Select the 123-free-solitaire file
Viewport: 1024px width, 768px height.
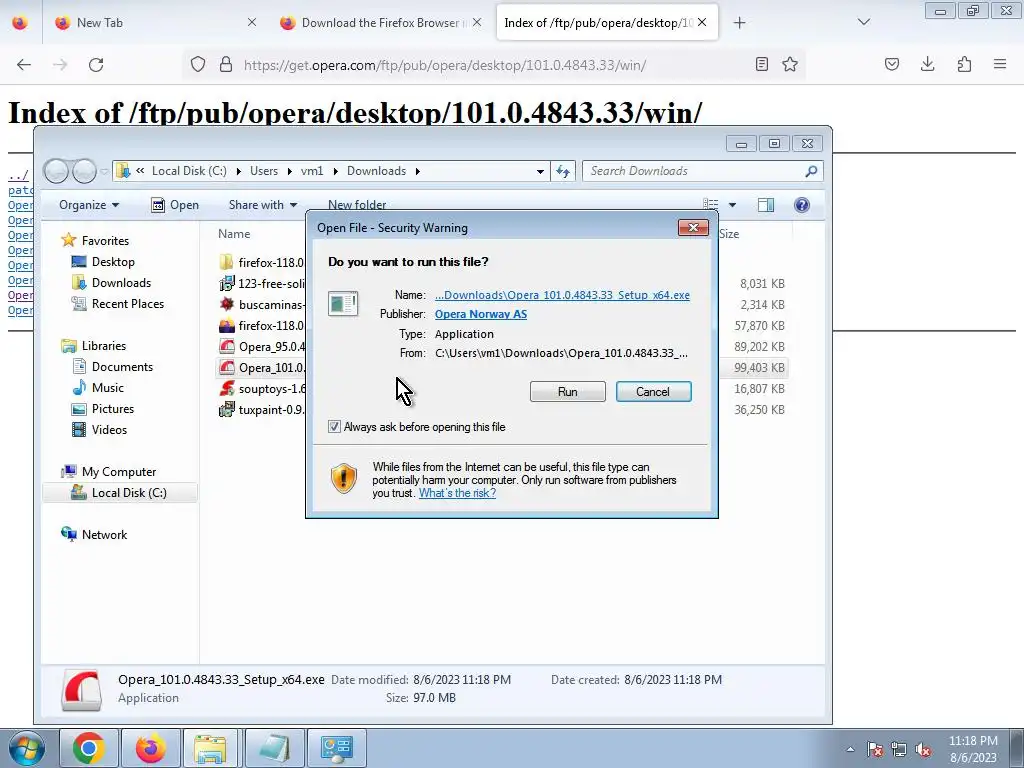click(263, 283)
